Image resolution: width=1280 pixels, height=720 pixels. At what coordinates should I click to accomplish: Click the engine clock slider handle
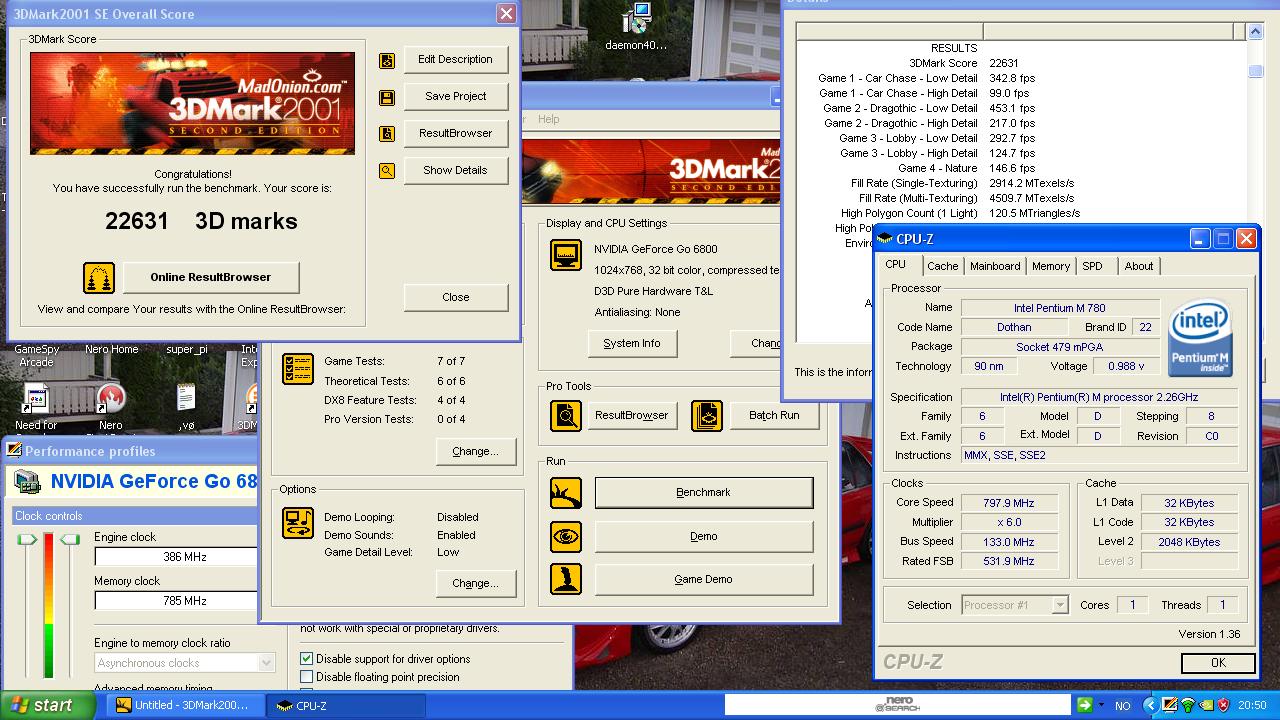27,540
